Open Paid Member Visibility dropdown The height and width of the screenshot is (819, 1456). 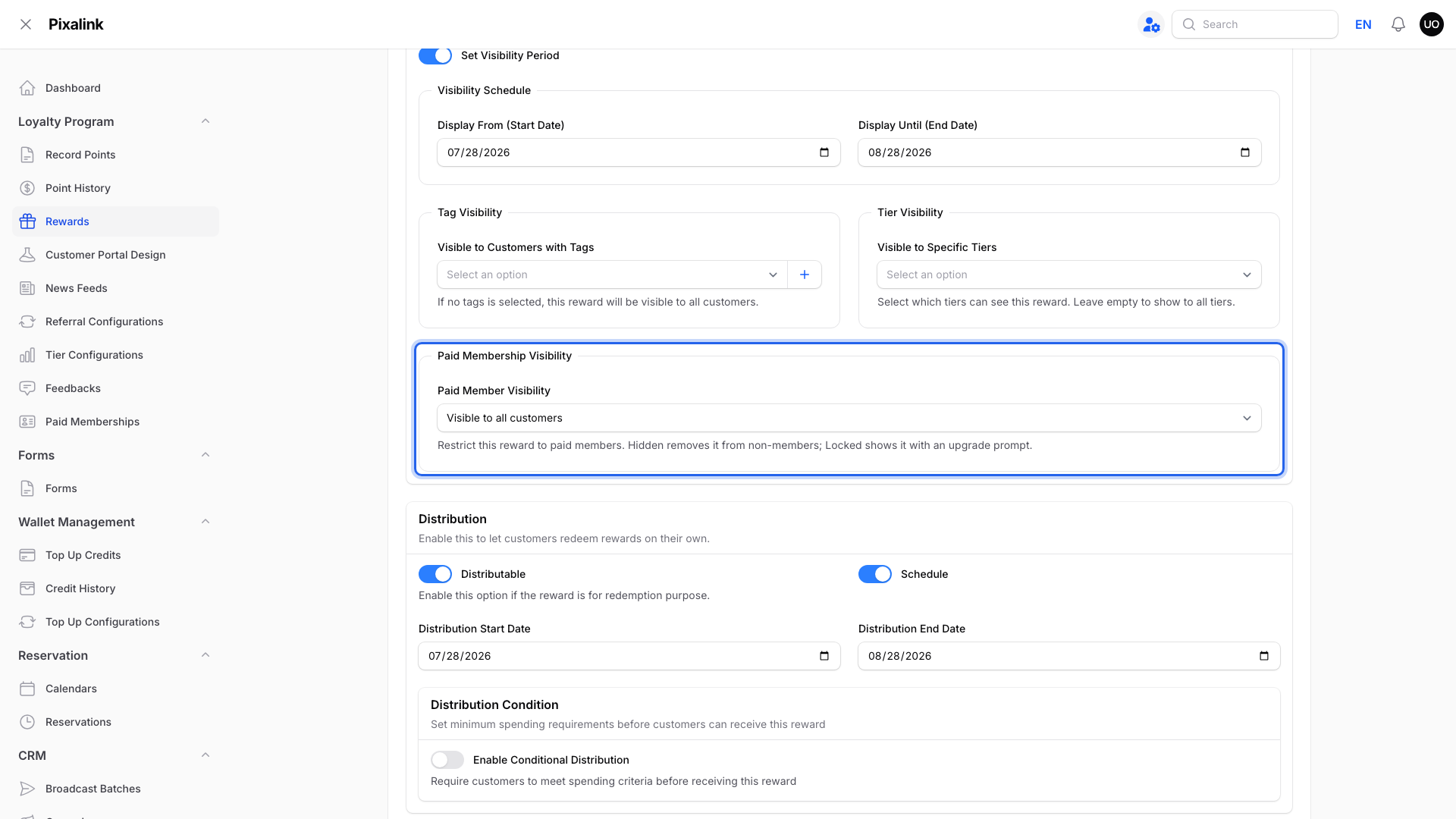click(x=849, y=418)
